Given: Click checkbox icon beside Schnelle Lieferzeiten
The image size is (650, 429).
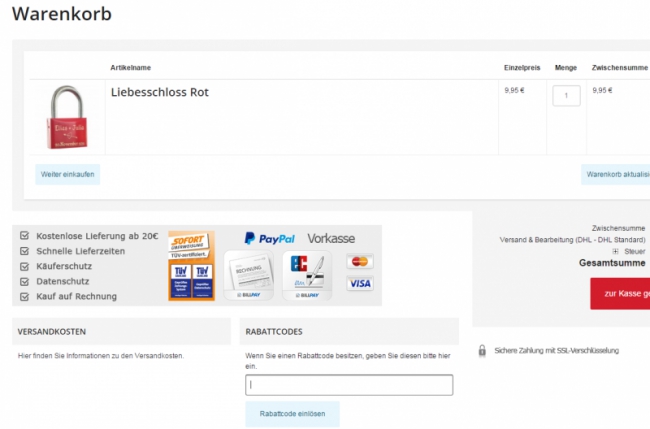Looking at the screenshot, I should (x=24, y=251).
